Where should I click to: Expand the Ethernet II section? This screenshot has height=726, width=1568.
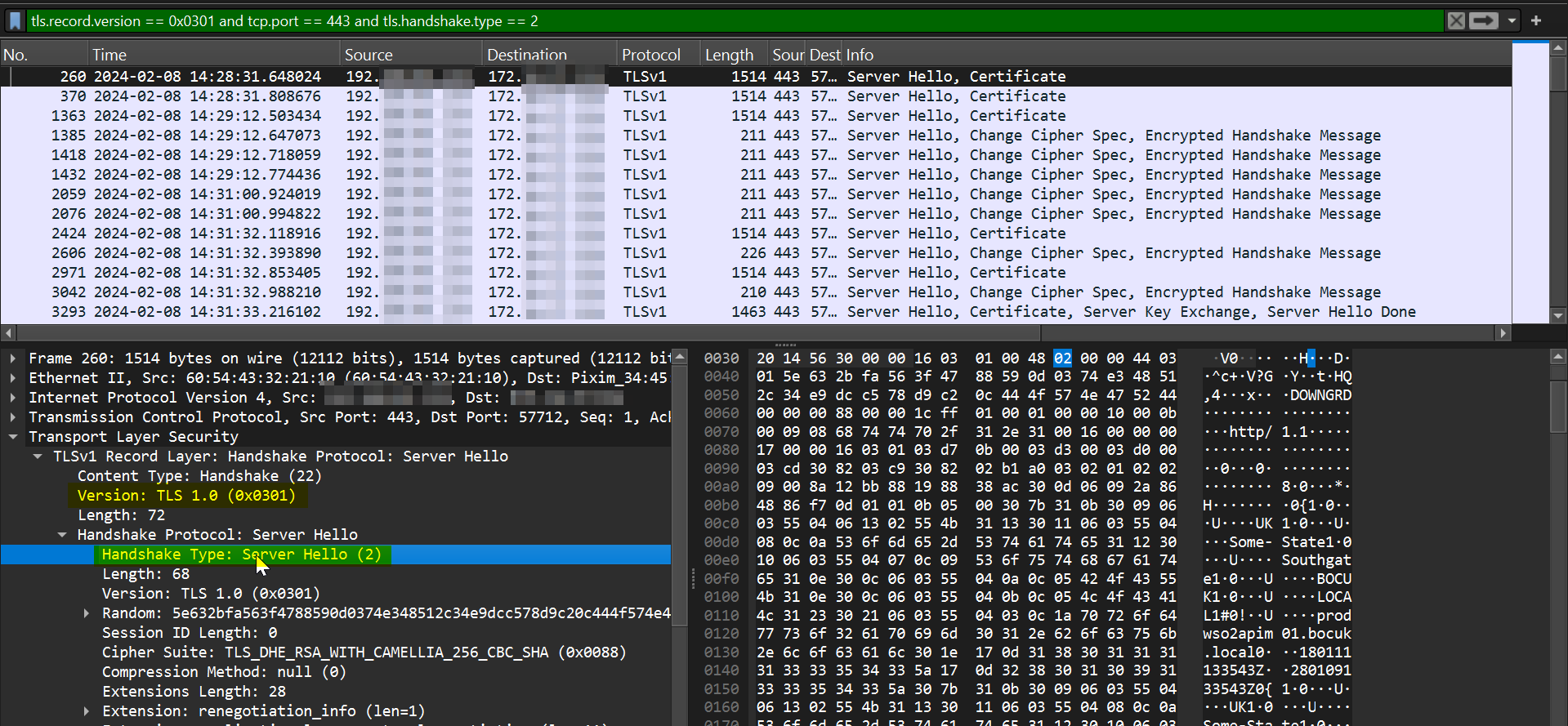[13, 378]
